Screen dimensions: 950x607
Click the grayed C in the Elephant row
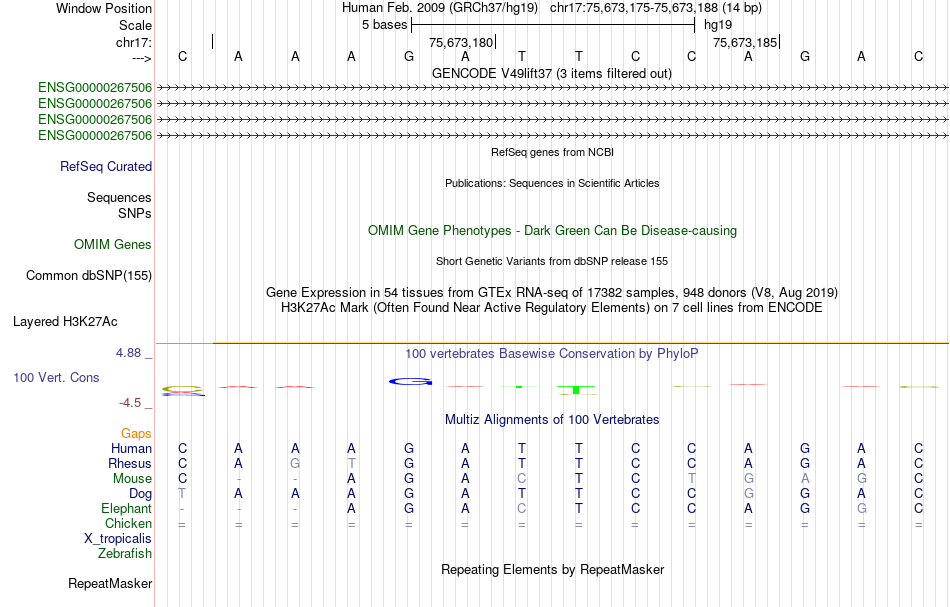click(522, 509)
